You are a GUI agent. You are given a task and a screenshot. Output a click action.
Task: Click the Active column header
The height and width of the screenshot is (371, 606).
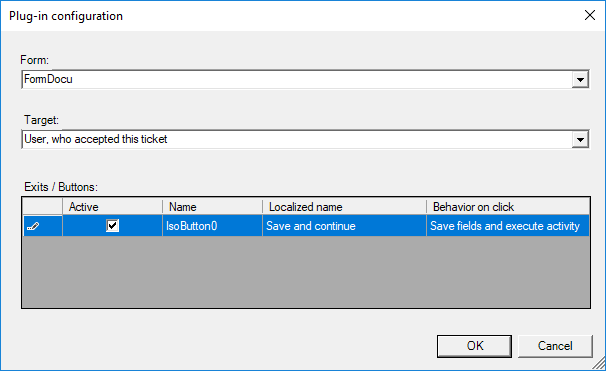112,207
